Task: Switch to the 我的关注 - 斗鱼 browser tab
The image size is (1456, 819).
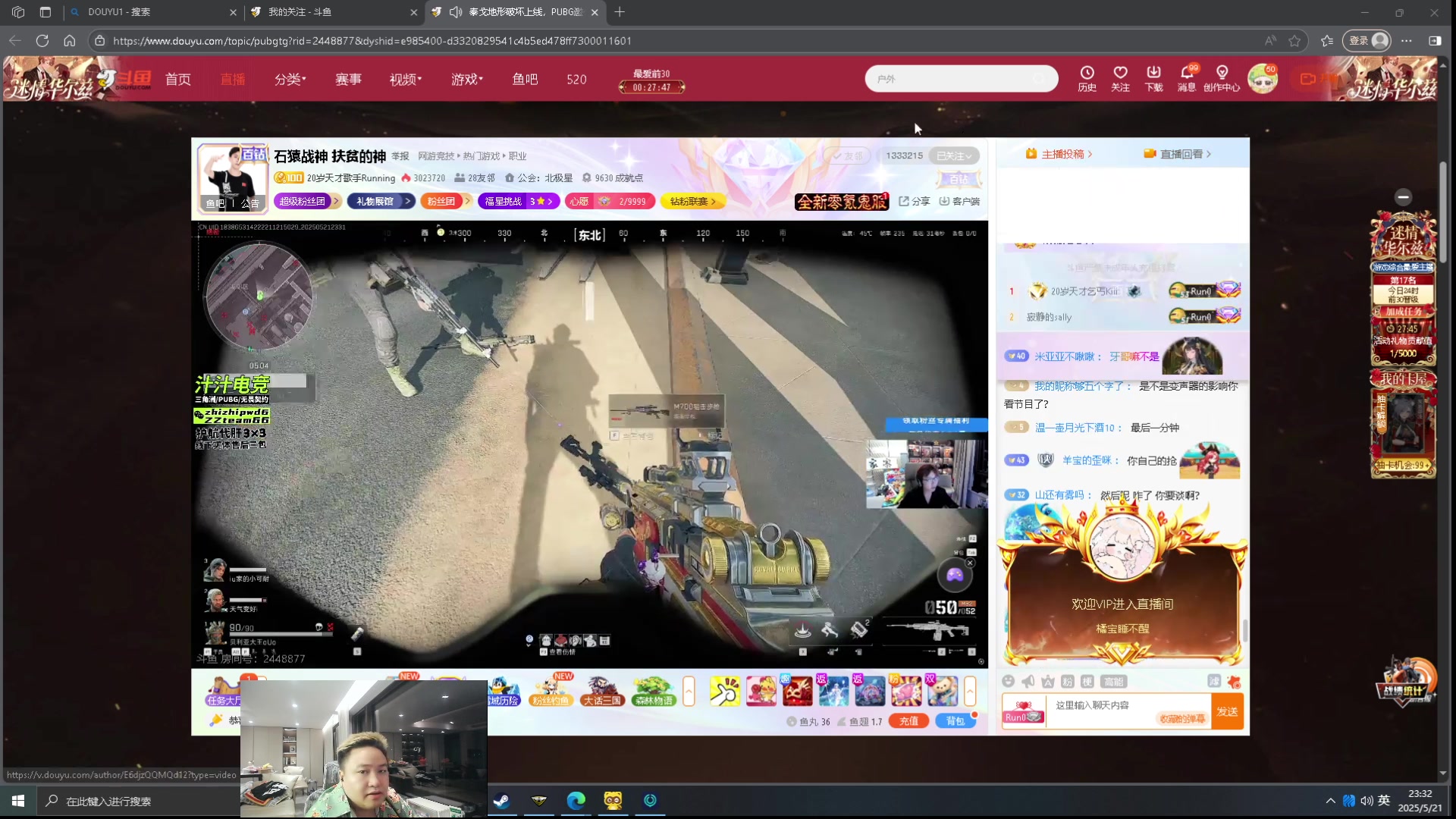Action: pos(334,12)
